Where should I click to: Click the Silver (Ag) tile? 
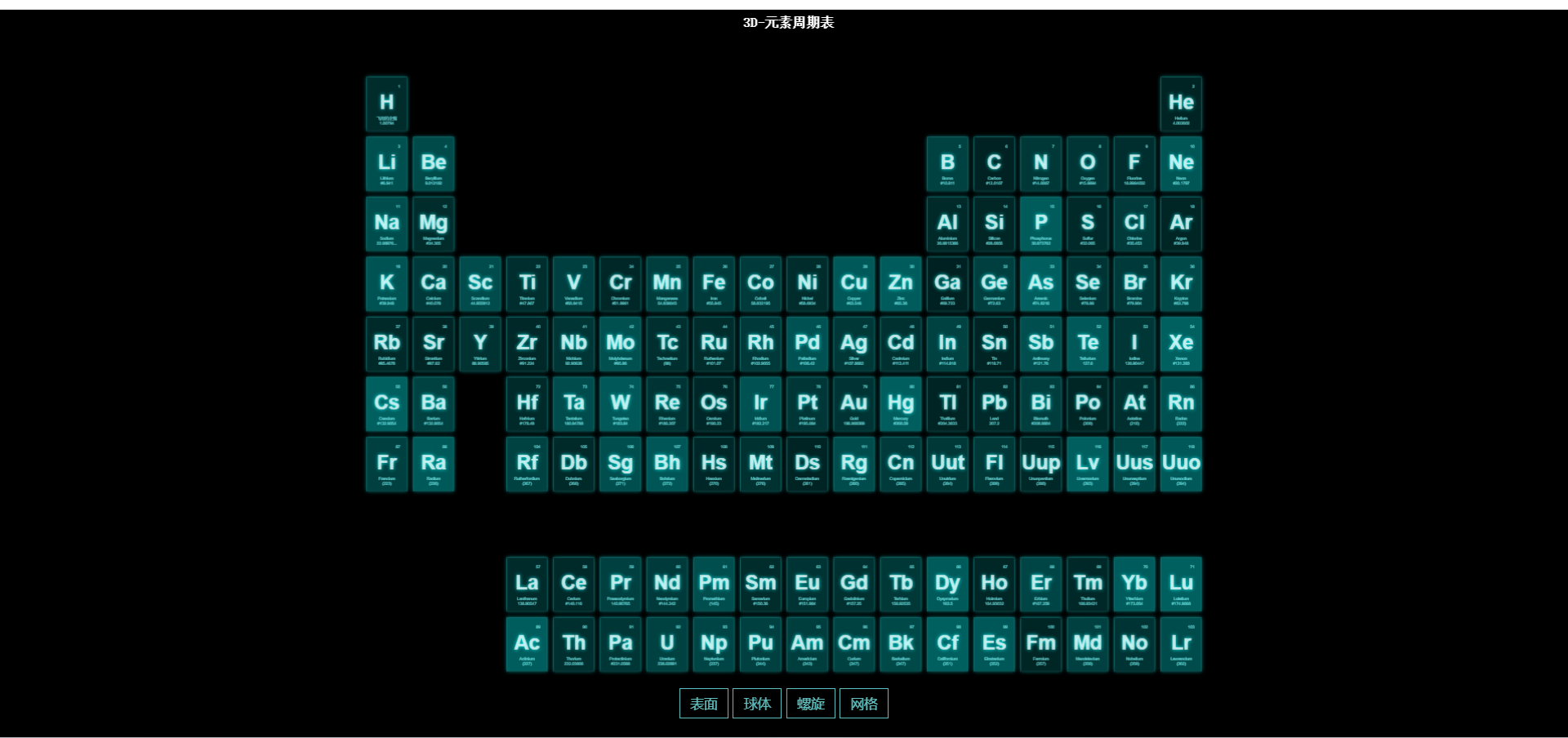tap(854, 344)
